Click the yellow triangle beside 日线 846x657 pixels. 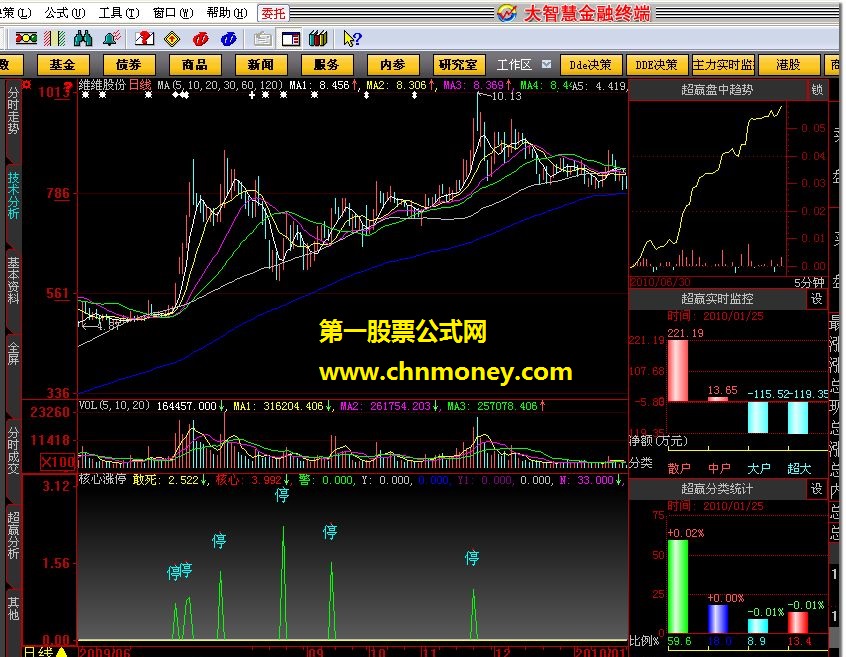(x=62, y=652)
